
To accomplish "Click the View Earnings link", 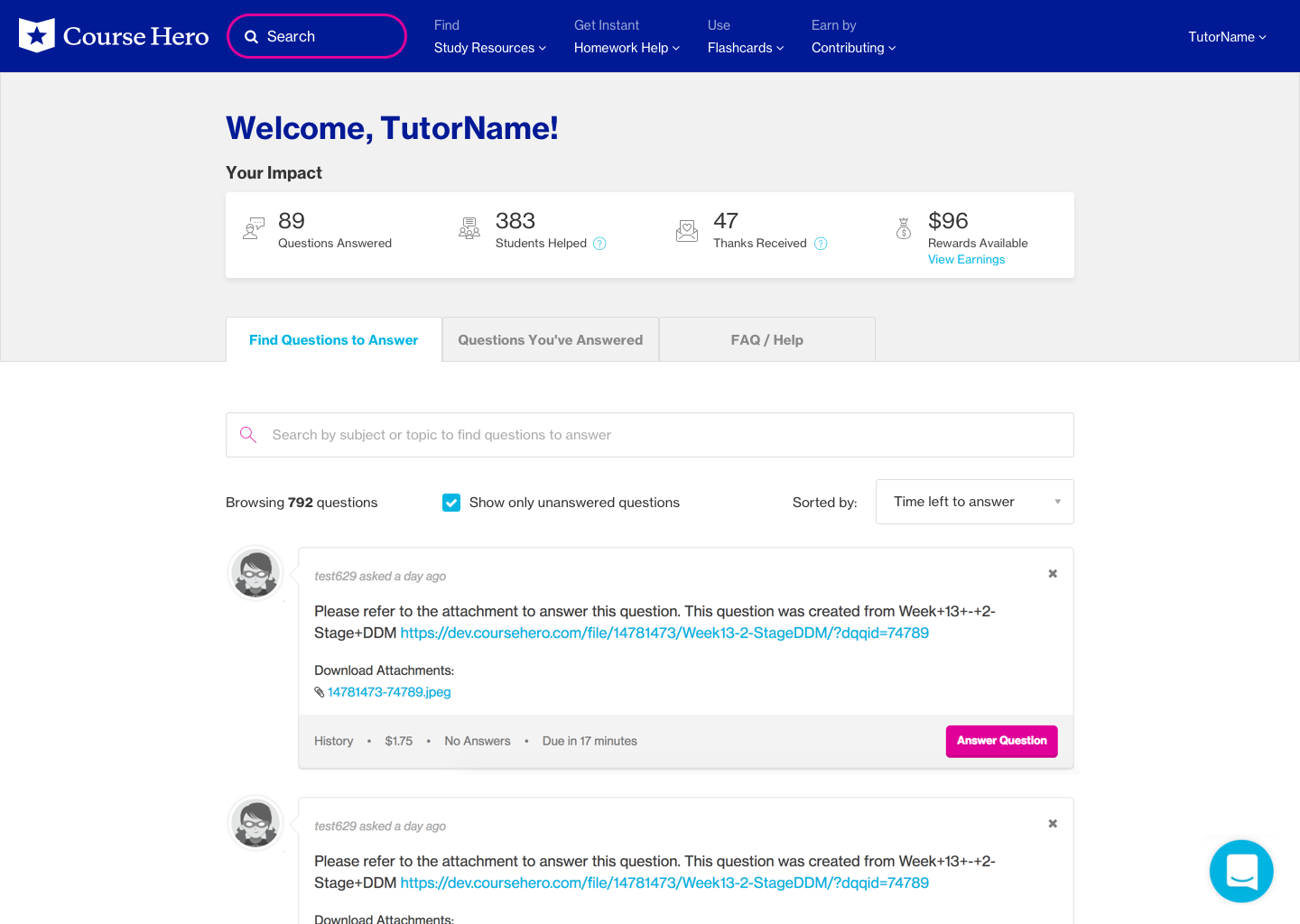I will (966, 260).
